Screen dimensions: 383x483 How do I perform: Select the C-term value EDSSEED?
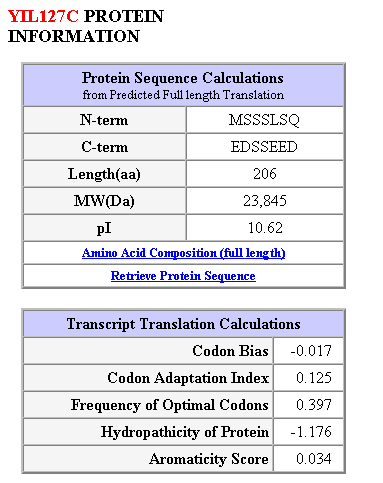pos(264,147)
